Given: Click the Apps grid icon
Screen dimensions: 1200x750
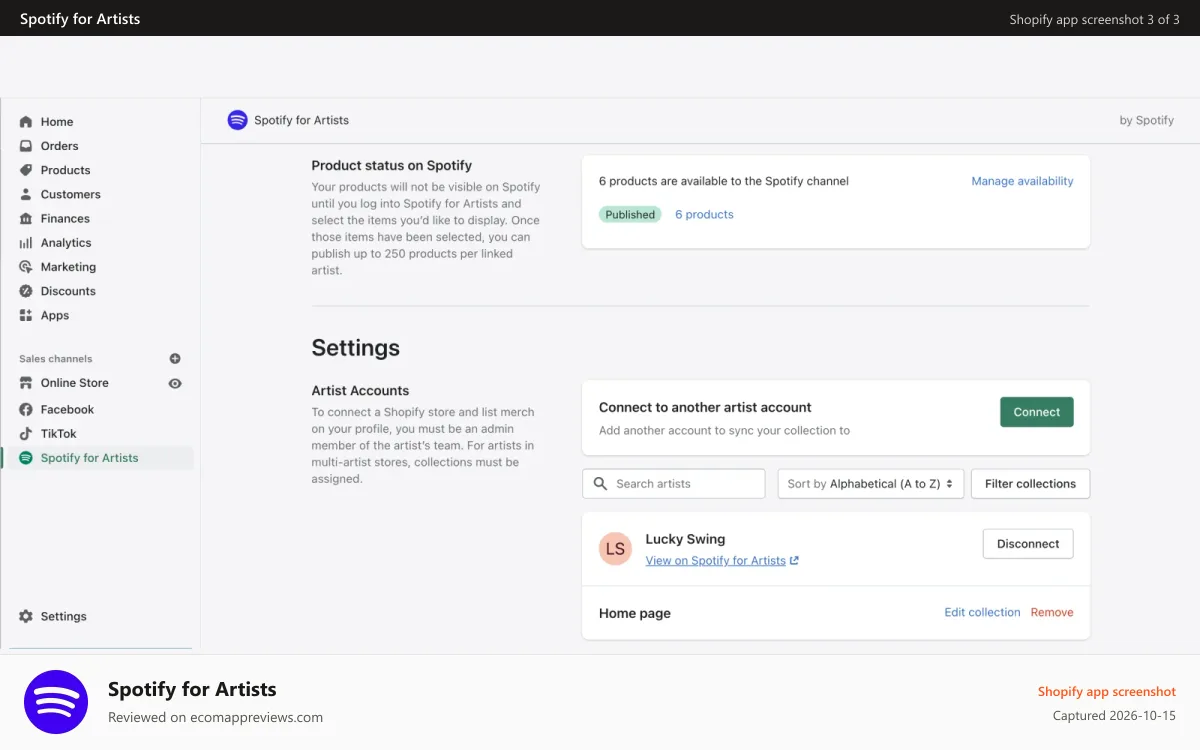Looking at the screenshot, I should pos(26,315).
